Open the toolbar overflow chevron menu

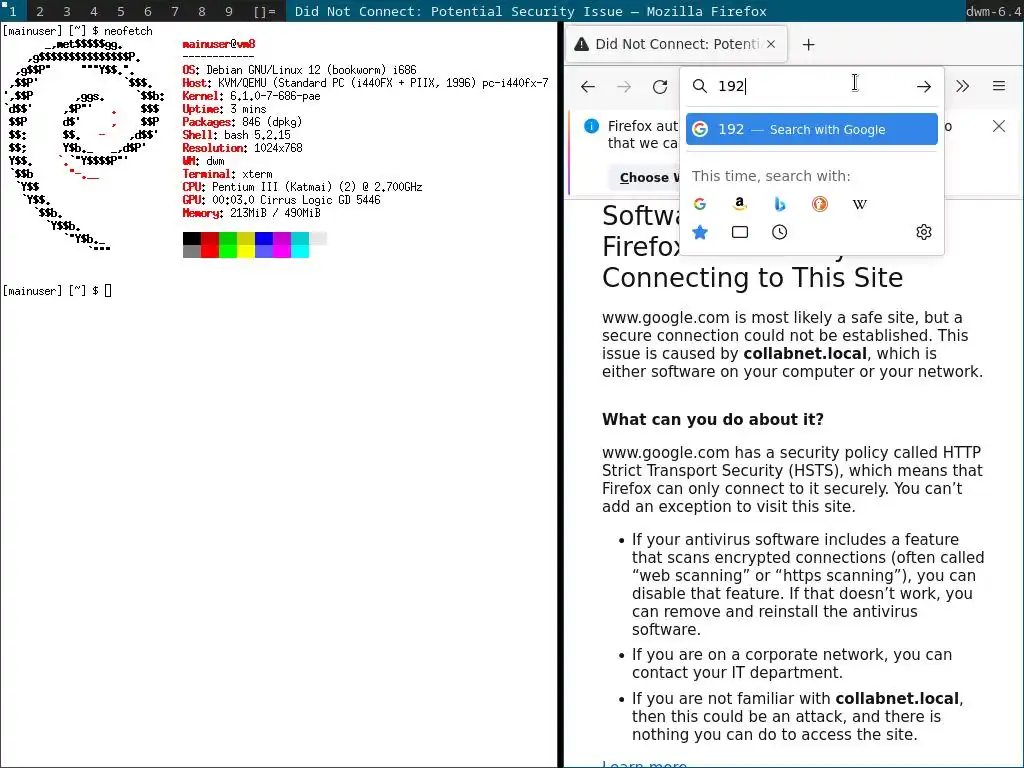963,86
